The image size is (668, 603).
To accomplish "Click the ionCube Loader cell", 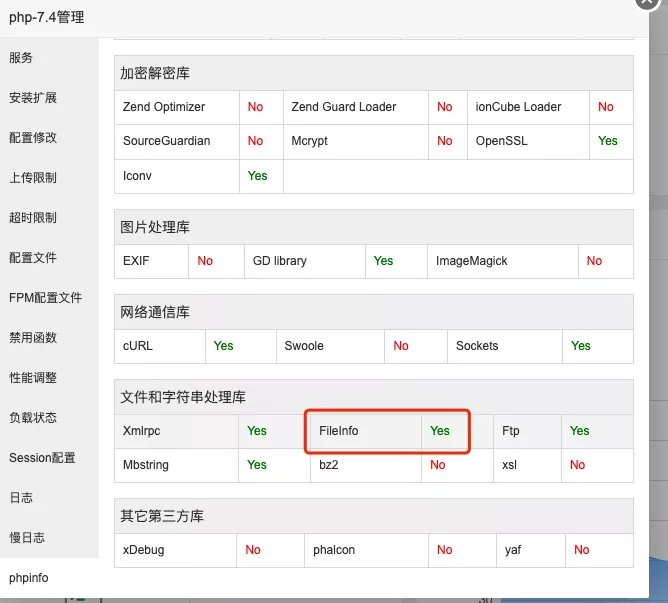I will [528, 107].
